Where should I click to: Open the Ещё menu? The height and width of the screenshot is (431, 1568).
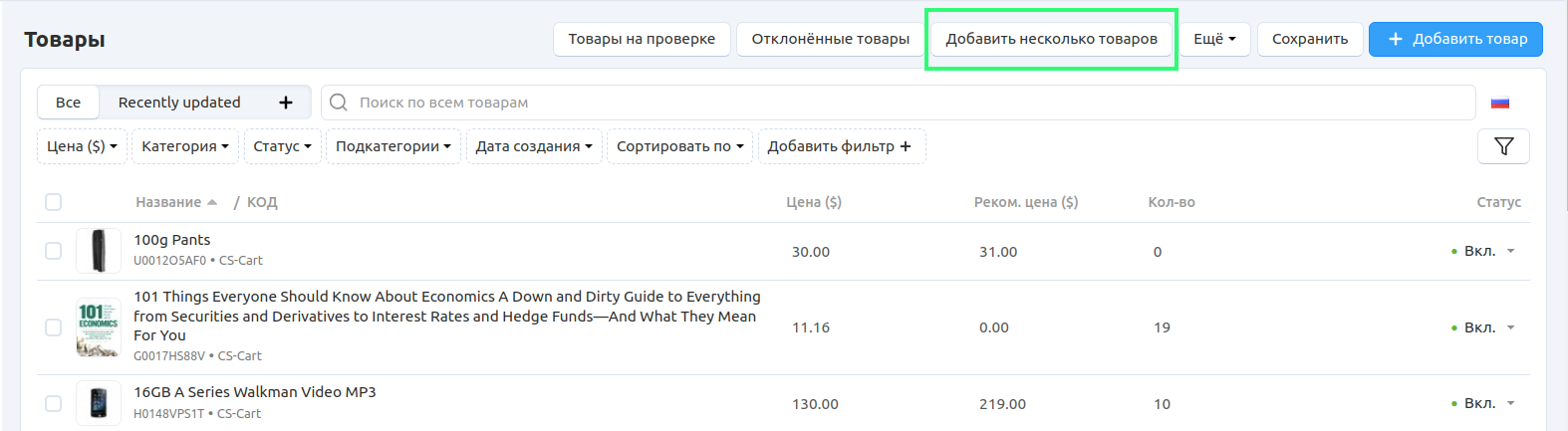1214,39
